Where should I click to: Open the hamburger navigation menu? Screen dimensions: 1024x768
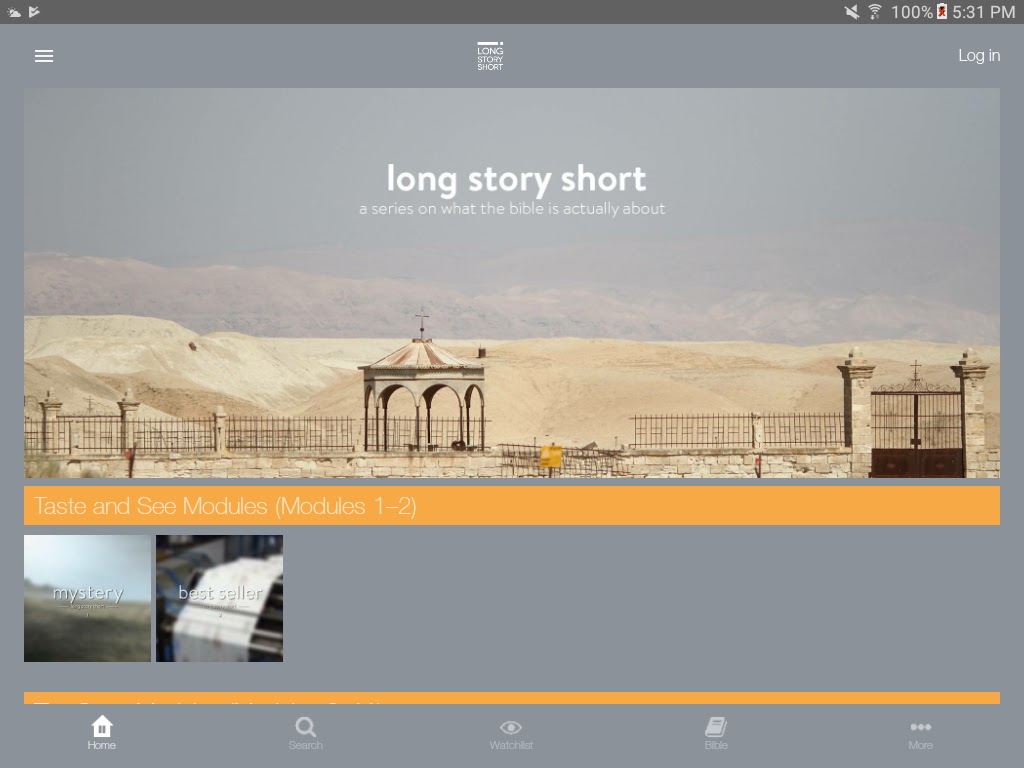[x=44, y=56]
